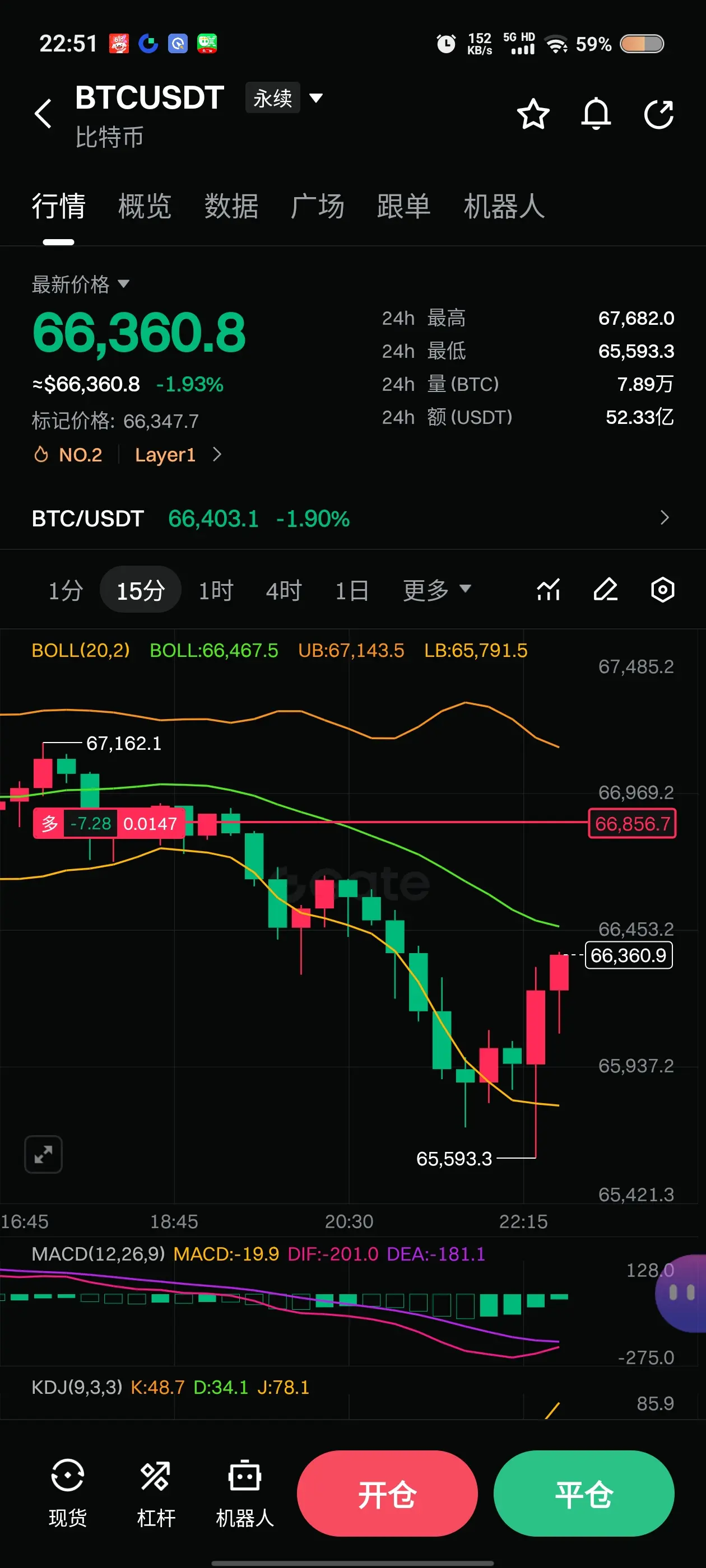Open price alert bell icon
The image size is (706, 1568).
596,114
